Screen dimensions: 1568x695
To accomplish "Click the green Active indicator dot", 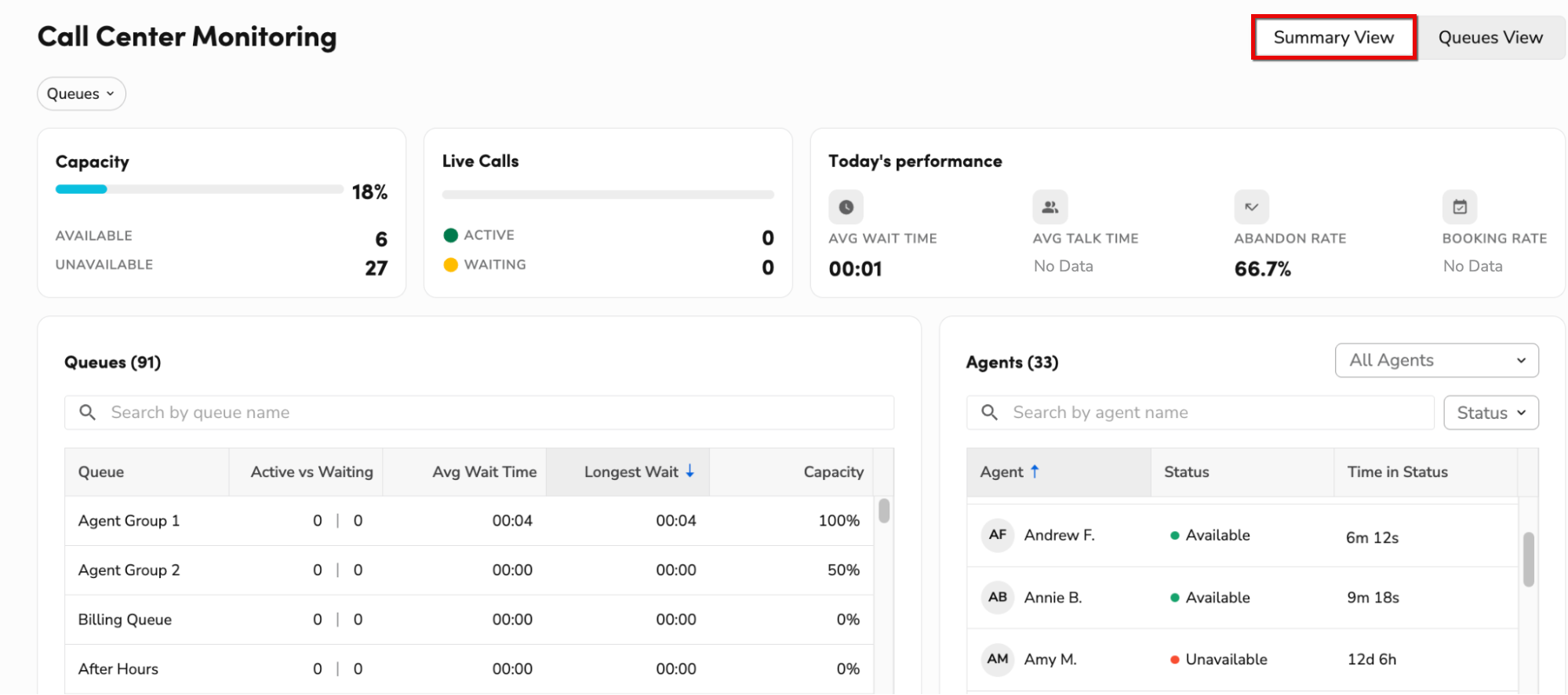I will [x=450, y=235].
